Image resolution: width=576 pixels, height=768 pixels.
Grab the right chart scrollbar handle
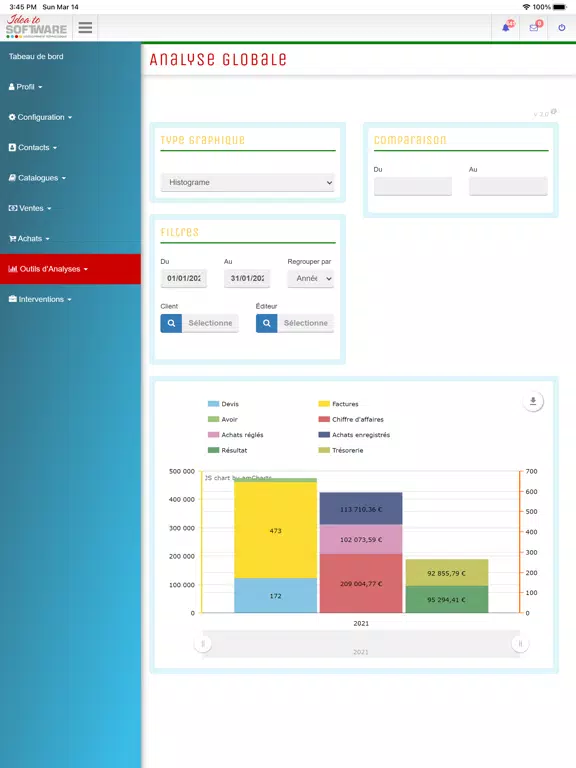pos(520,644)
